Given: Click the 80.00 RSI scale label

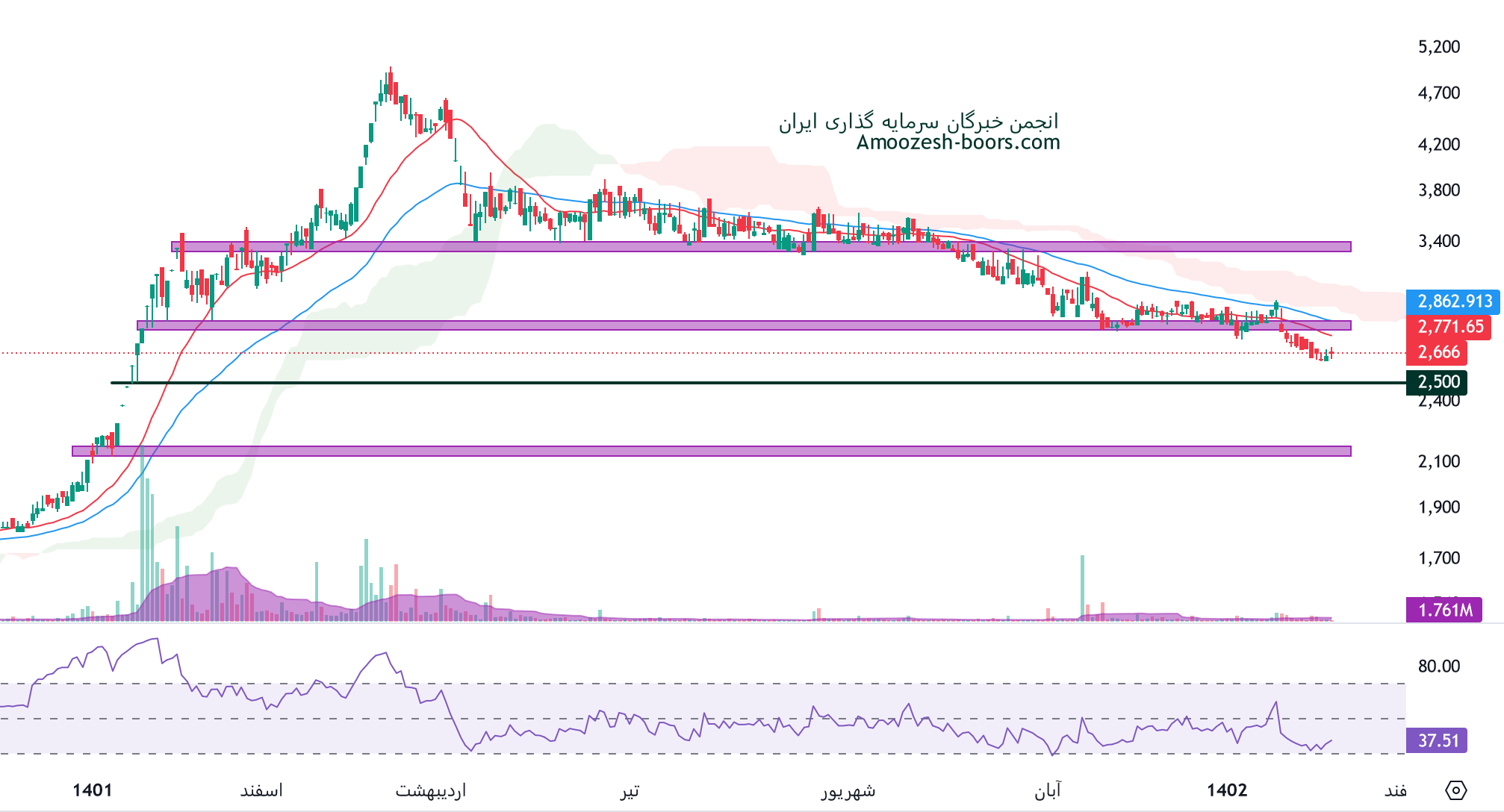Looking at the screenshot, I should (1439, 666).
